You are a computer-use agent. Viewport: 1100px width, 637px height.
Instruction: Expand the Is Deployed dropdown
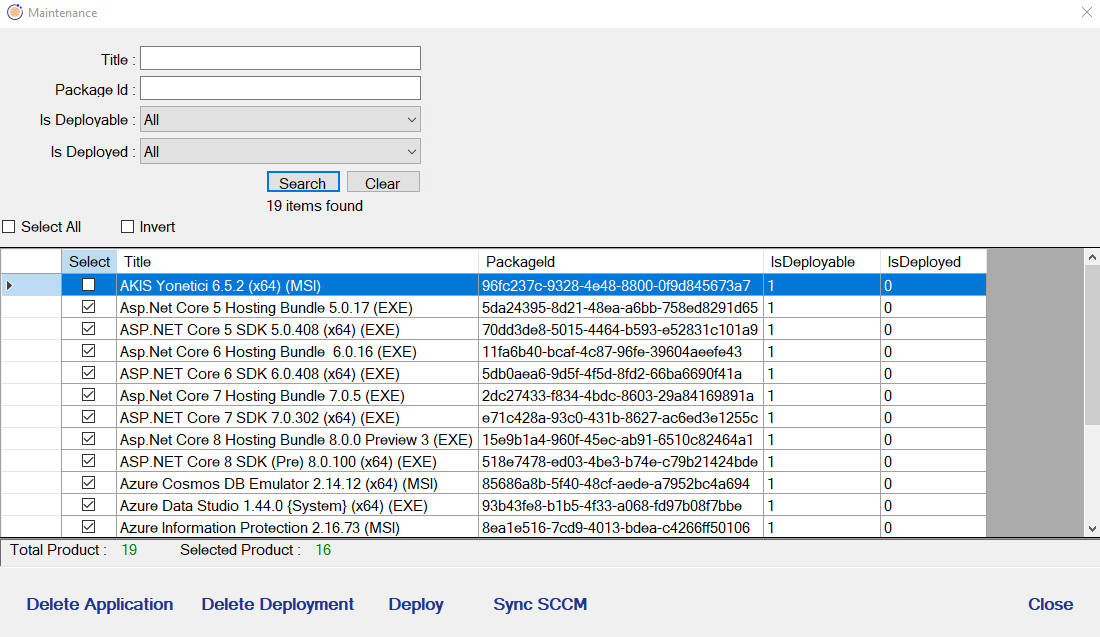[280, 152]
